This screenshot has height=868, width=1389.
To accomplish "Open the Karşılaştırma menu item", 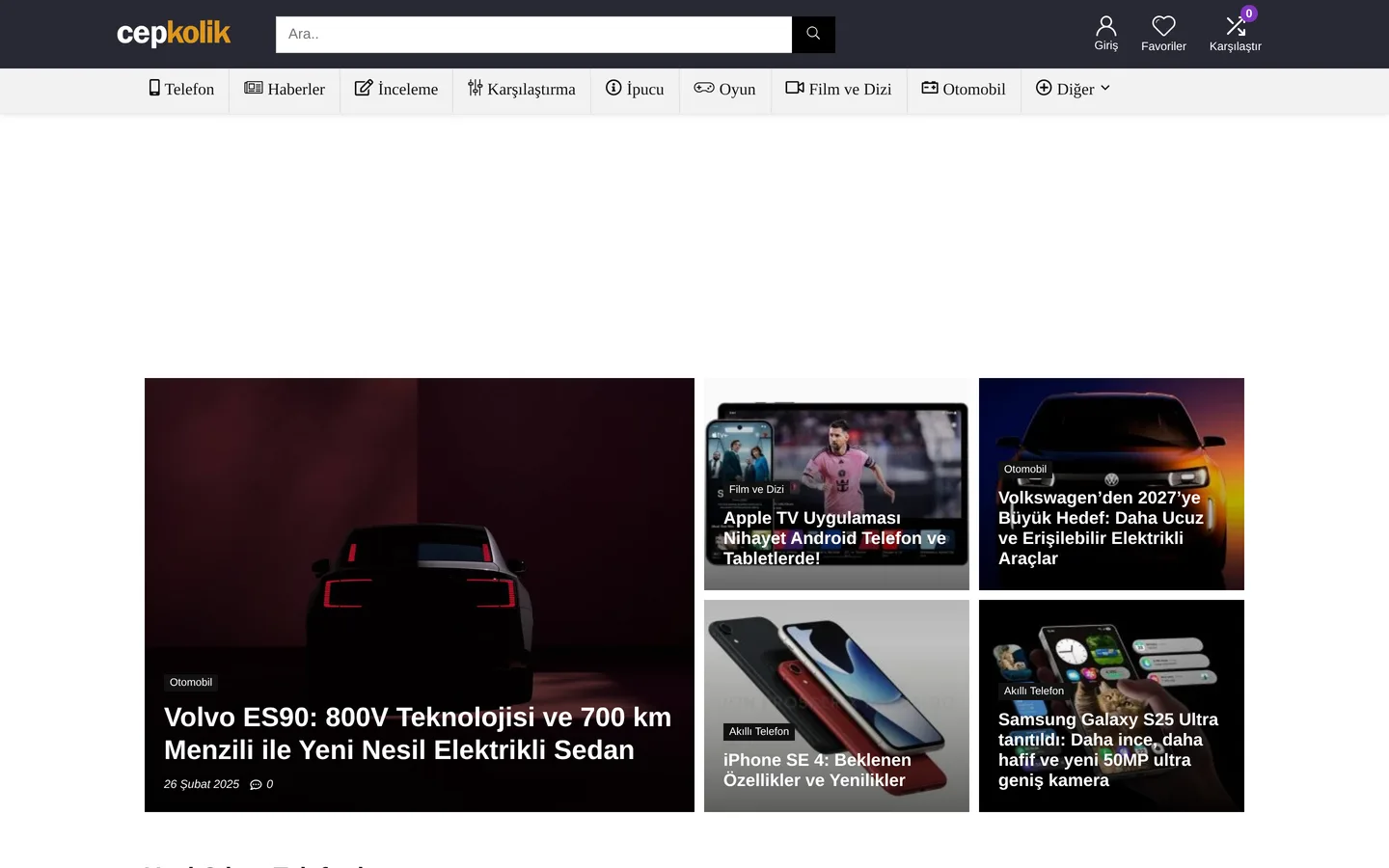I will (522, 89).
